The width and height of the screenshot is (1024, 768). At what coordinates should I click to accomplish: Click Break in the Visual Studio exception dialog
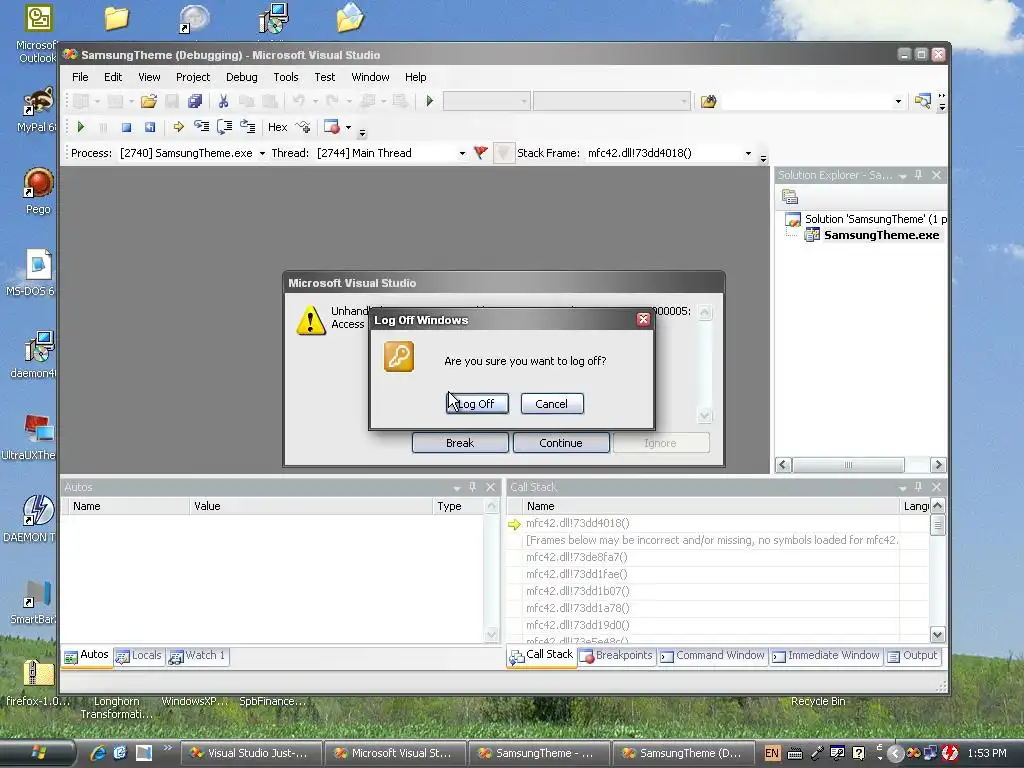[x=460, y=443]
